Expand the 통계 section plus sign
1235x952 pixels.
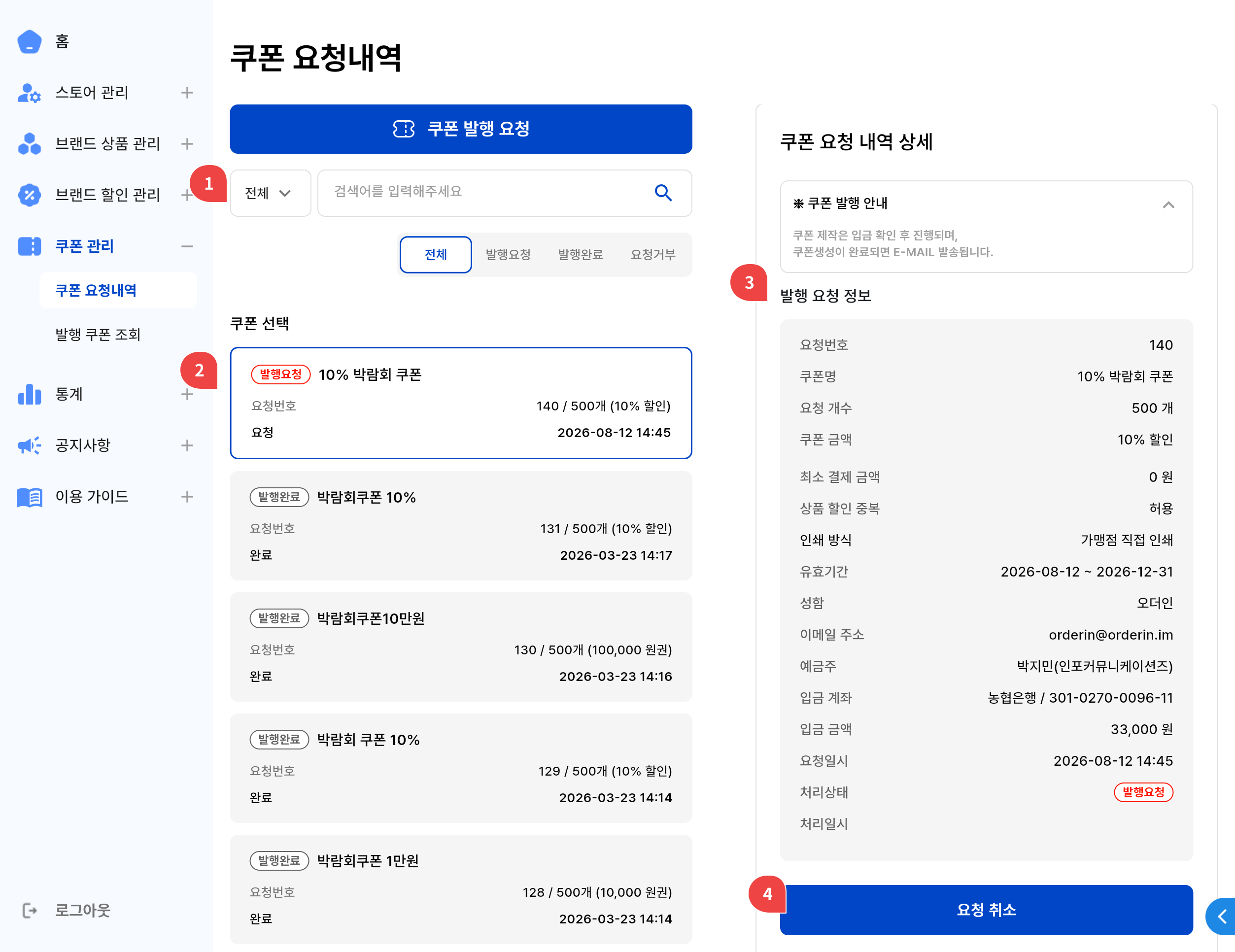coord(187,394)
